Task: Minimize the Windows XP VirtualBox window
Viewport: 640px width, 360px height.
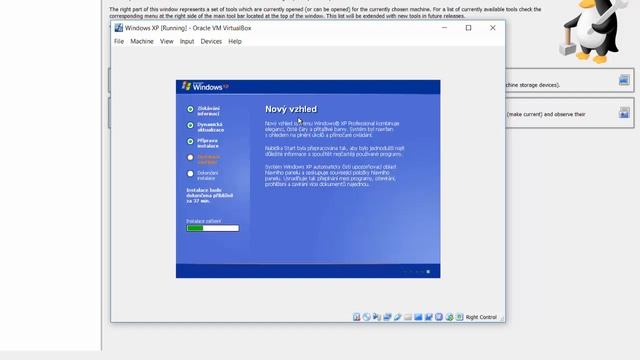Action: click(x=444, y=28)
